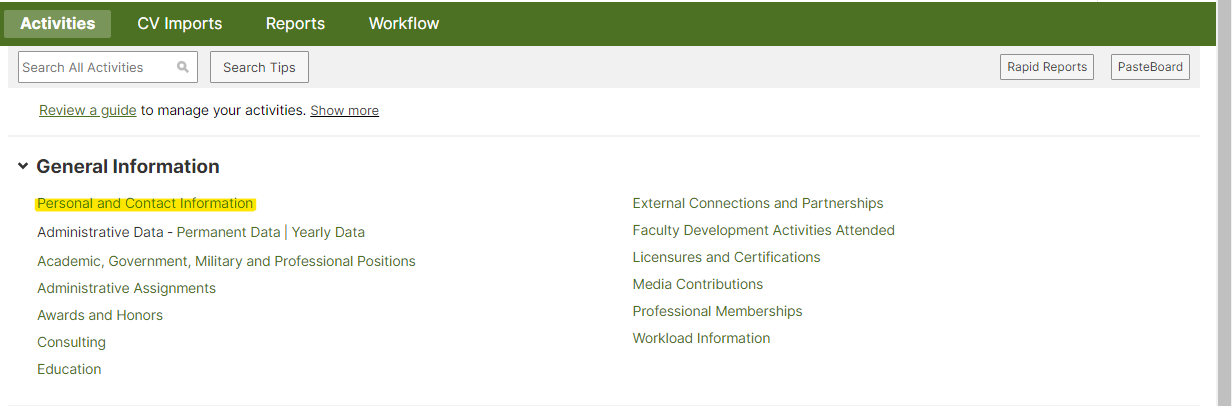Select the Activities tab
This screenshot has height=406, width=1232.
click(x=58, y=23)
